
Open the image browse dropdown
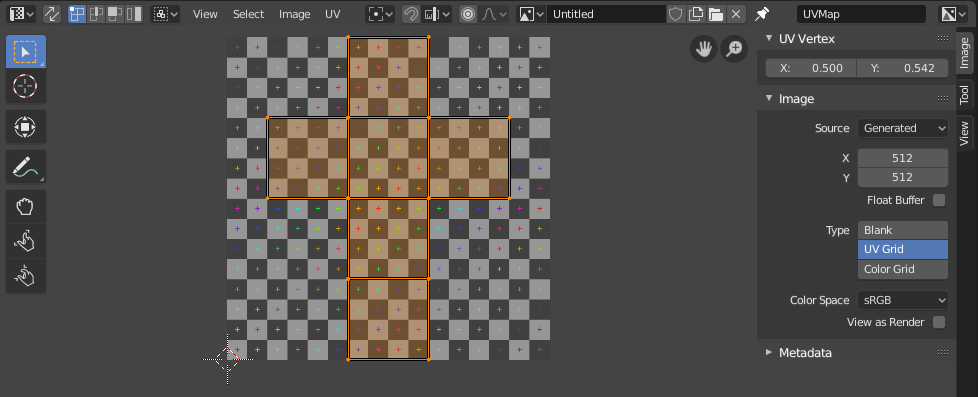click(531, 14)
